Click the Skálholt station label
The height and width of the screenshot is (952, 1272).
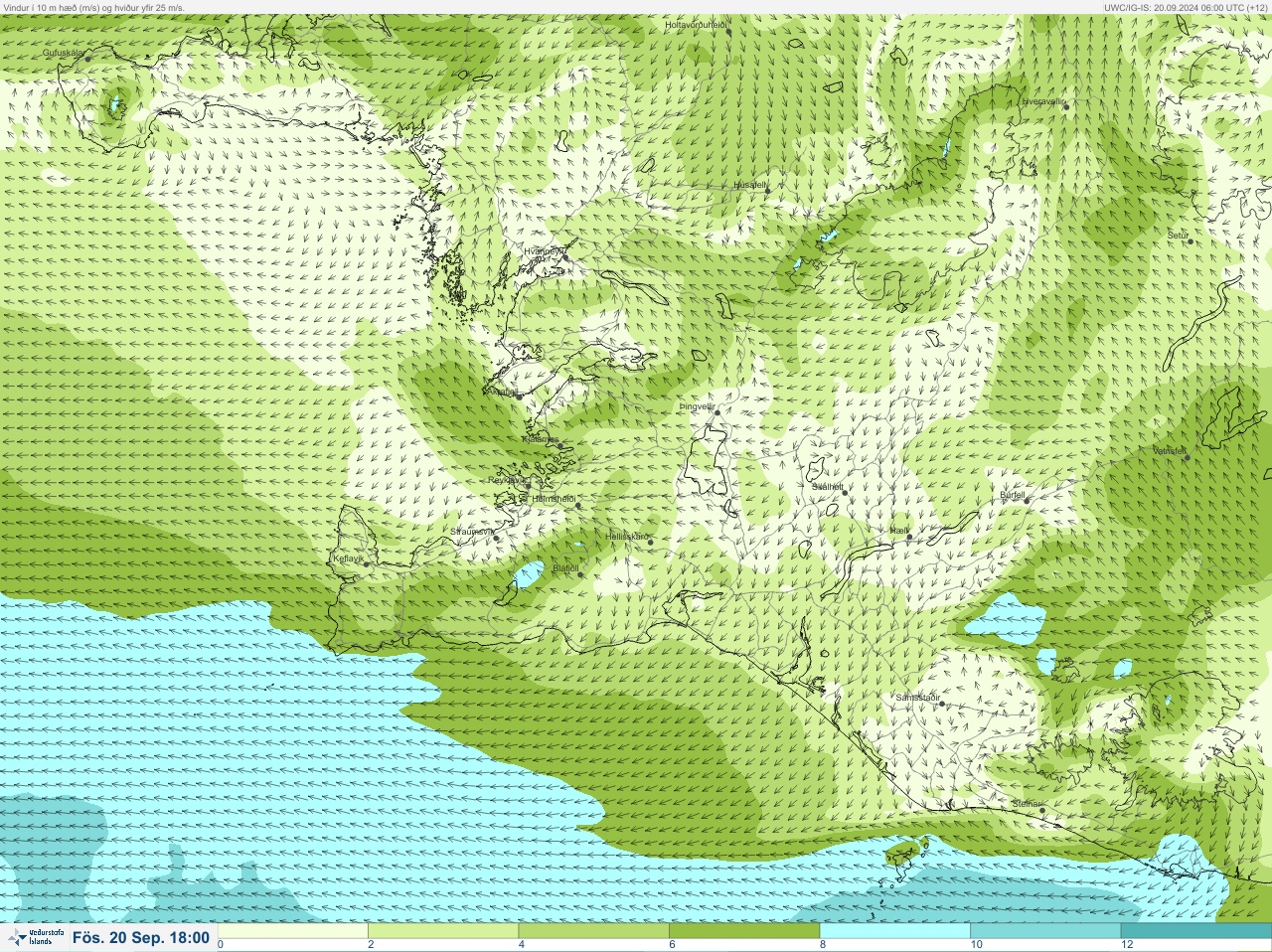click(828, 487)
